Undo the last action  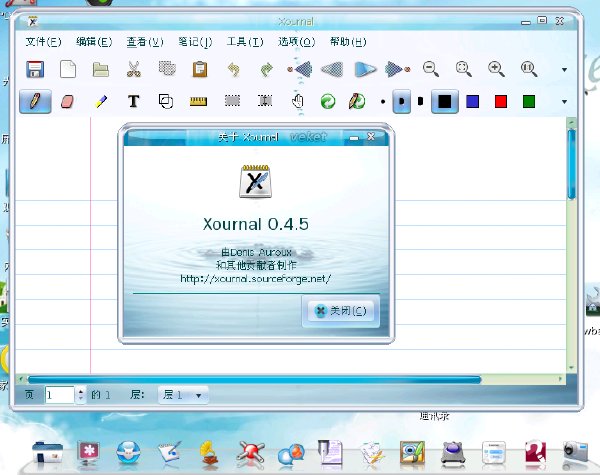233,70
